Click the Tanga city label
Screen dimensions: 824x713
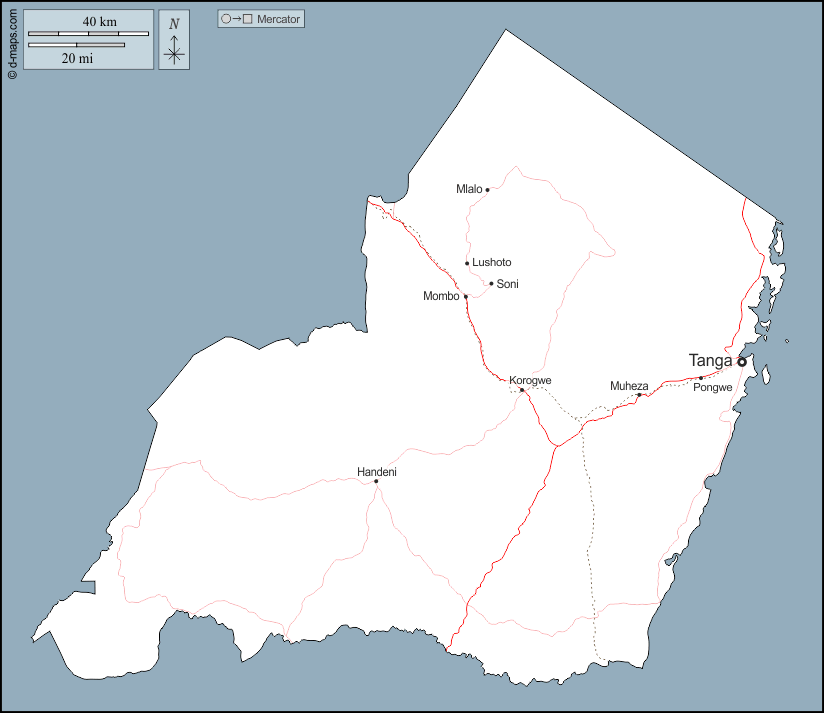(710, 360)
